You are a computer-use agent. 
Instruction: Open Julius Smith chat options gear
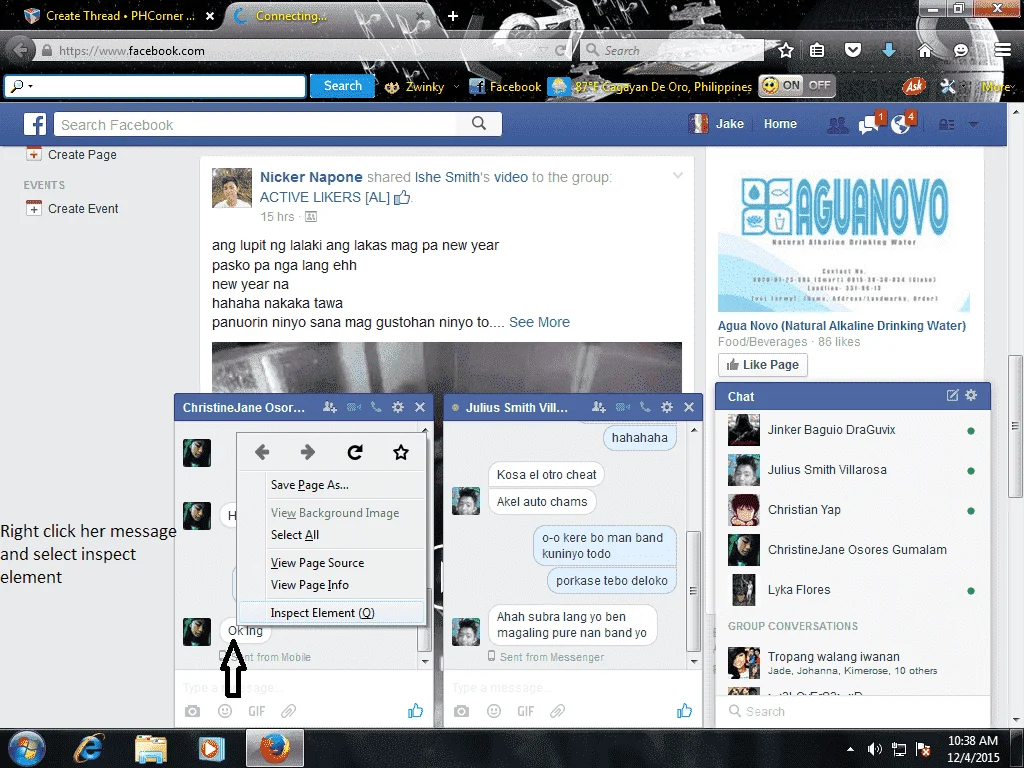coord(666,407)
